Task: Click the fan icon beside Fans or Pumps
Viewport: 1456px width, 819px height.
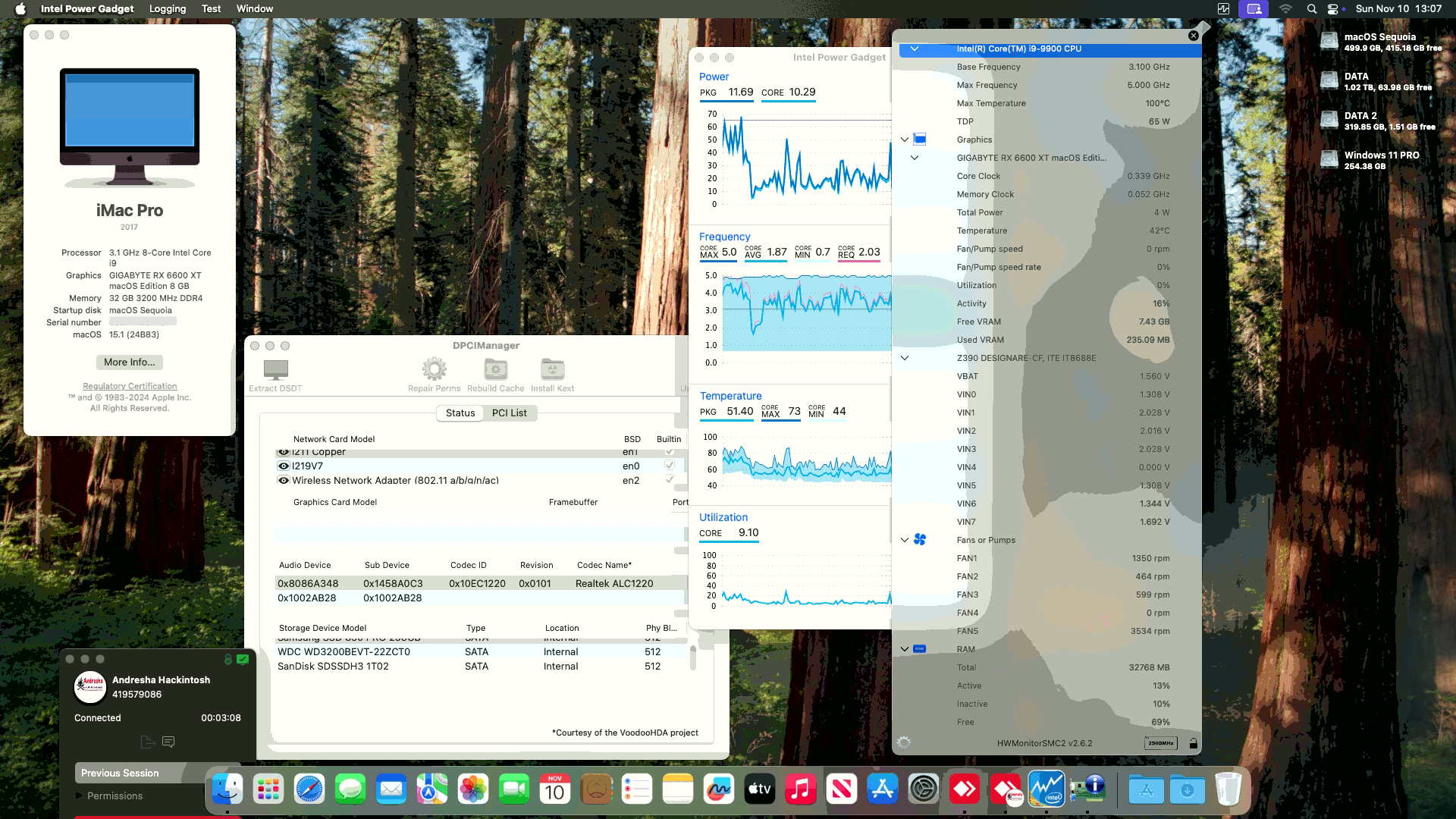Action: [920, 539]
